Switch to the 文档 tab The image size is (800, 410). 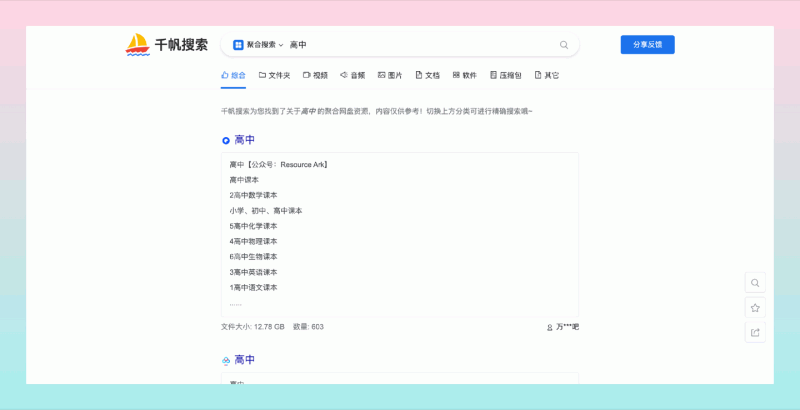428,75
